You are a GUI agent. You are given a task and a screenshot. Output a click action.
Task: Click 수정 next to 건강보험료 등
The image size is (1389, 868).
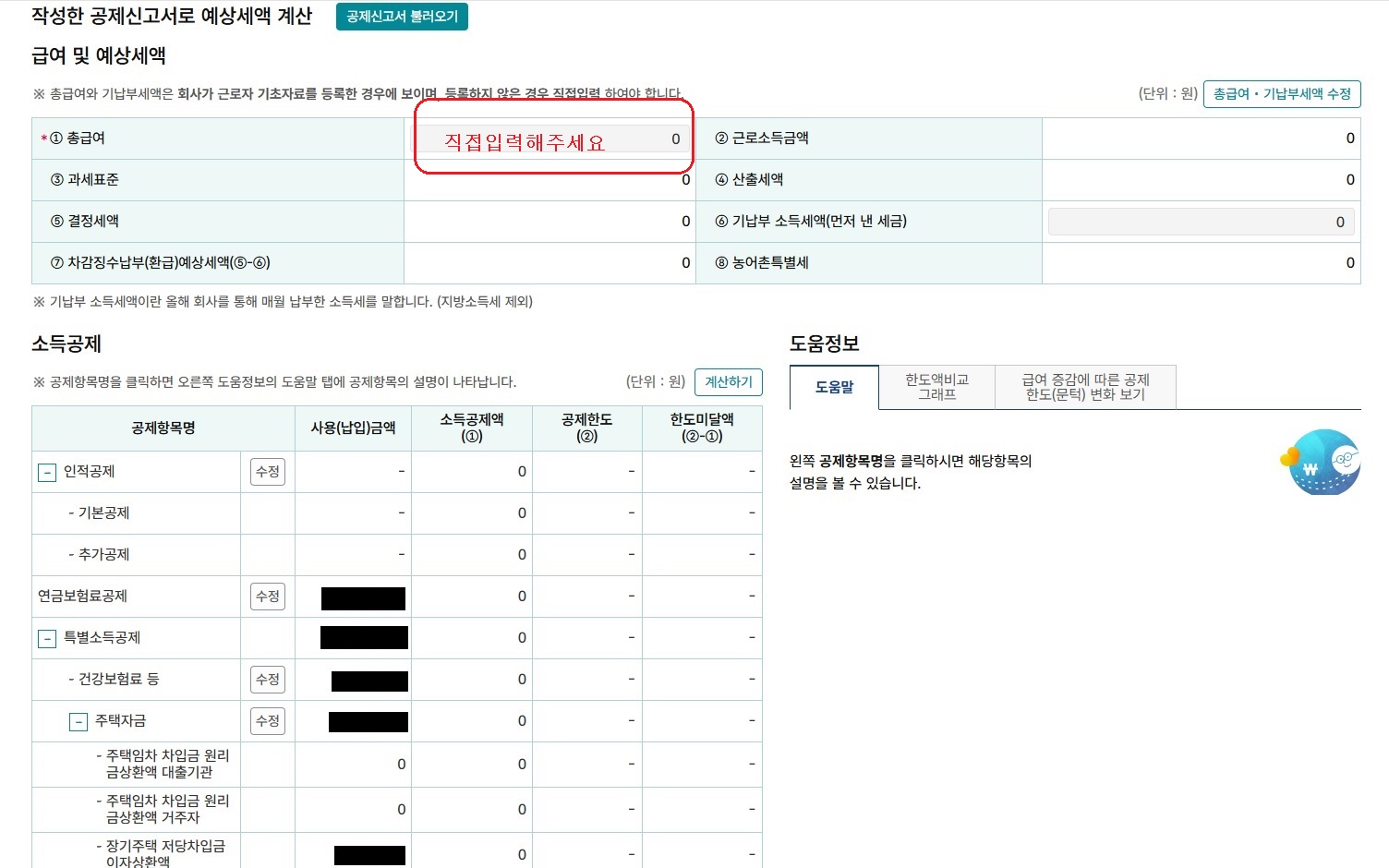point(267,679)
